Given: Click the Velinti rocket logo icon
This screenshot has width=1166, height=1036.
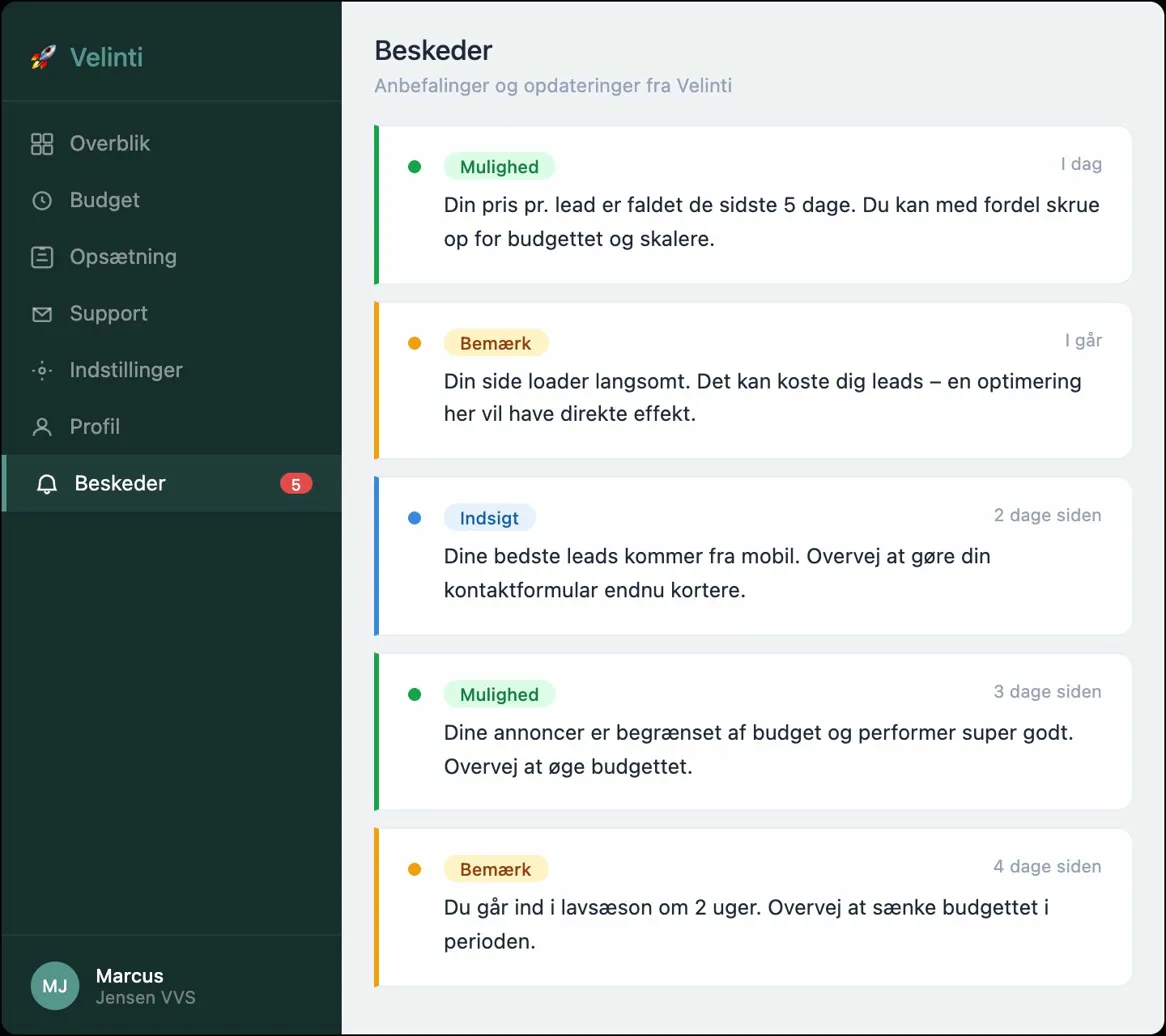Looking at the screenshot, I should (43, 57).
